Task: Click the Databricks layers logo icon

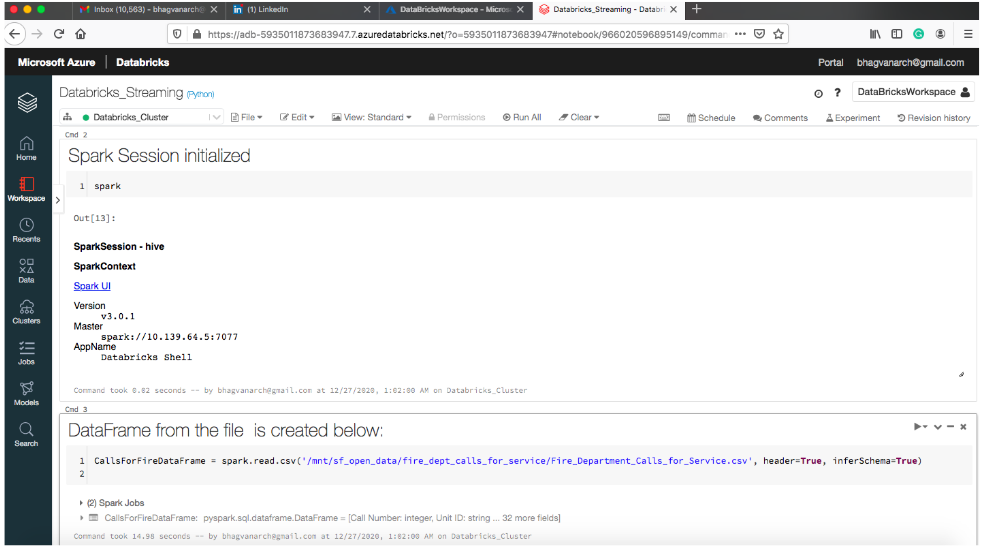Action: pos(27,102)
